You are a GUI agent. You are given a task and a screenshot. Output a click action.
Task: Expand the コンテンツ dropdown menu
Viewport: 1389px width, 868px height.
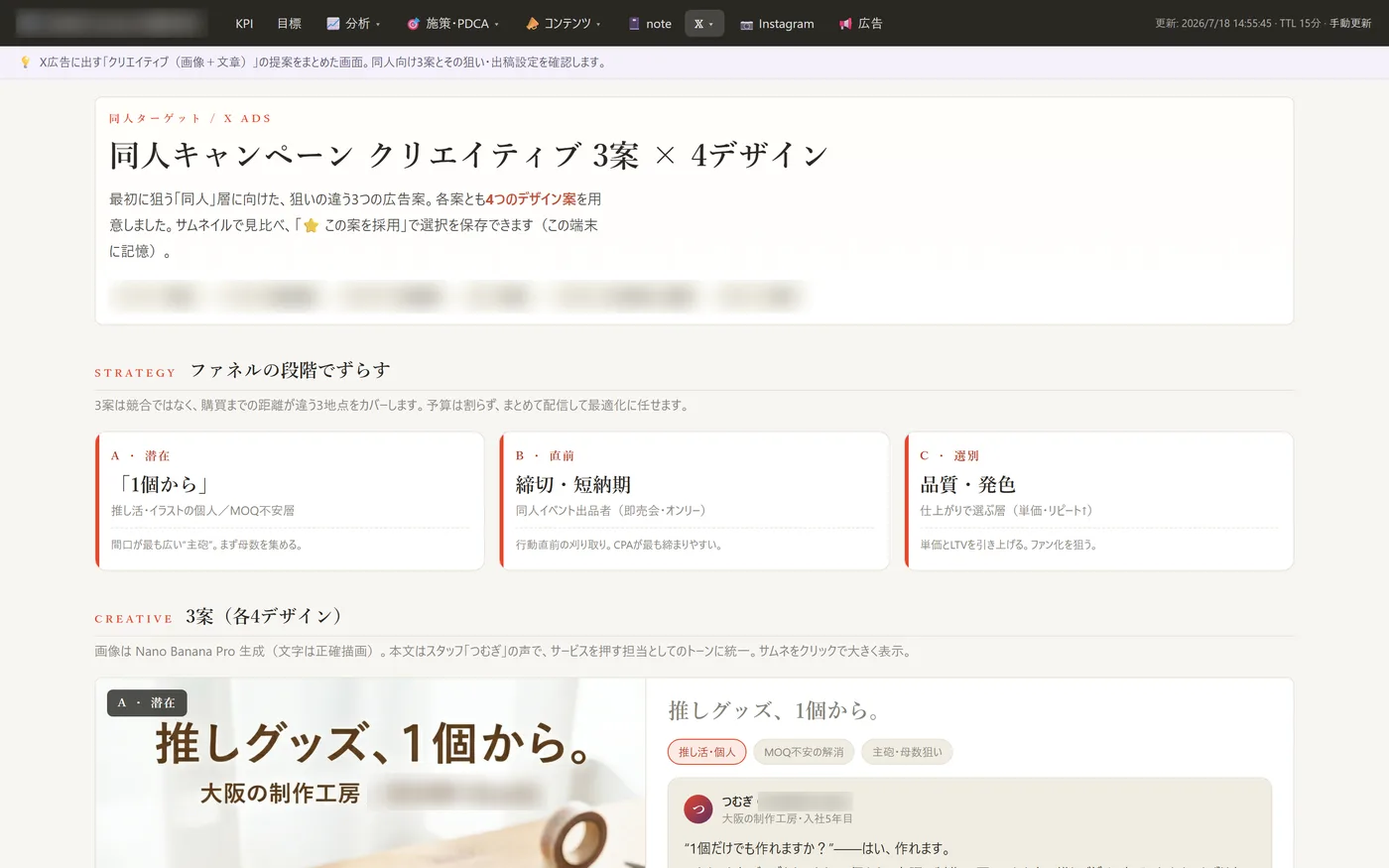tap(564, 24)
